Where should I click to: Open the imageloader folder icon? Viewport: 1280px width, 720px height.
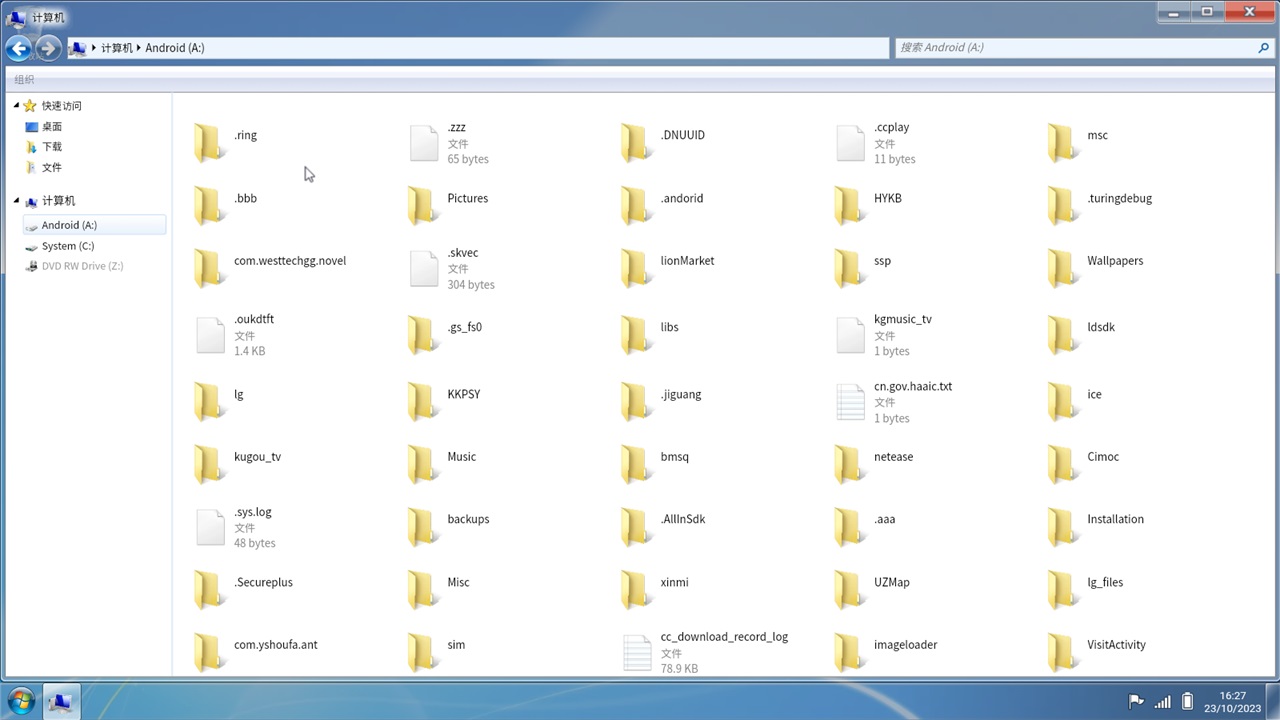point(849,653)
